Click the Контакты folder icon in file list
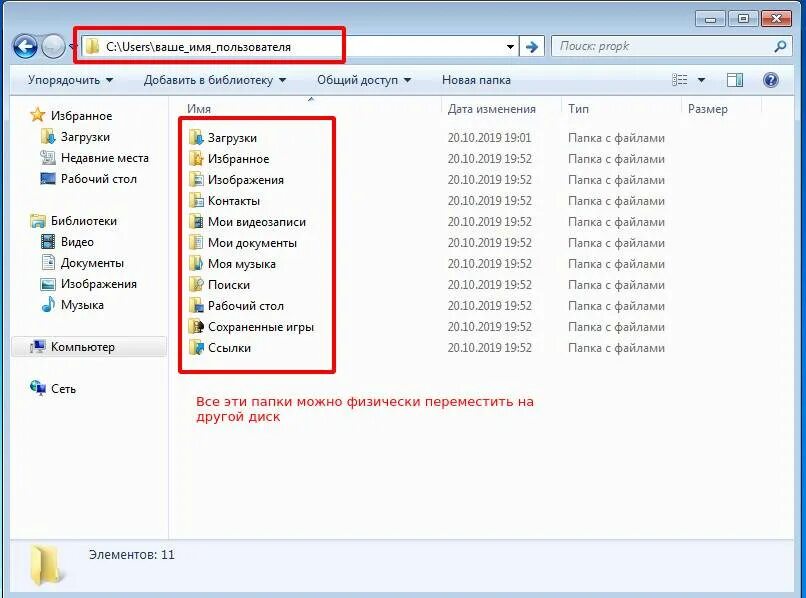The width and height of the screenshot is (806, 598). tap(196, 201)
